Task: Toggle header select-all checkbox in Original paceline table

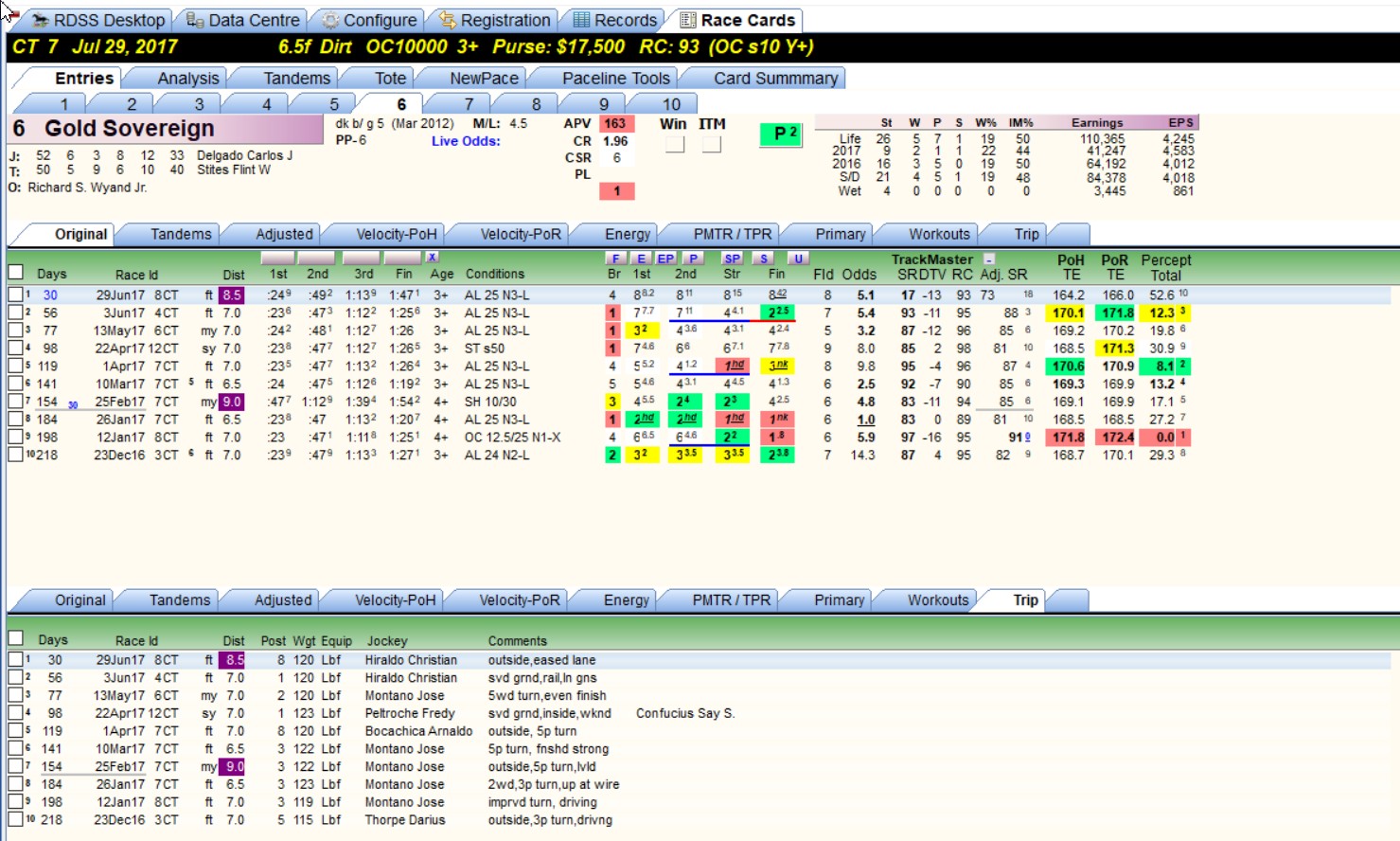Action: [x=15, y=273]
